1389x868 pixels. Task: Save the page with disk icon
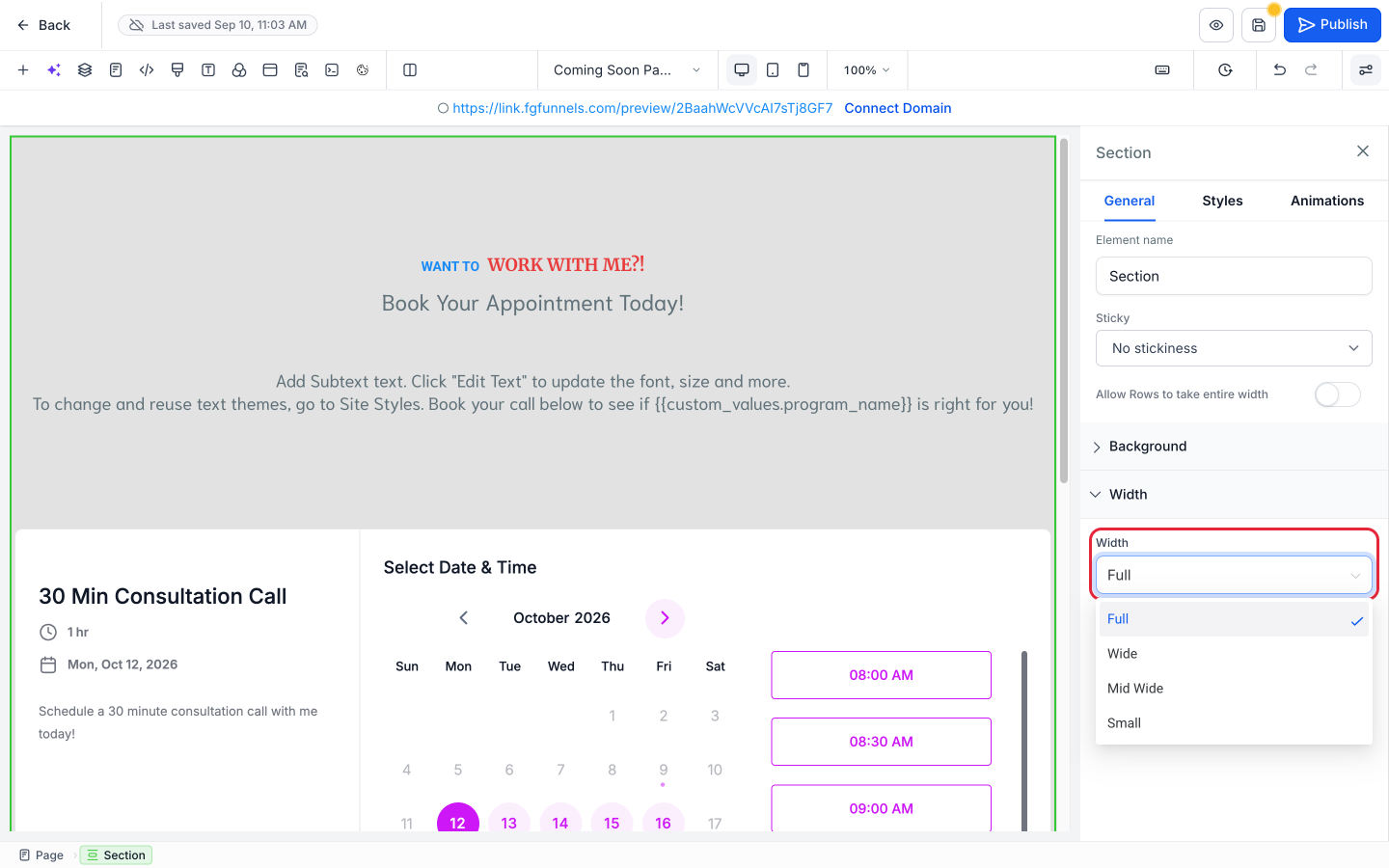tap(1259, 25)
